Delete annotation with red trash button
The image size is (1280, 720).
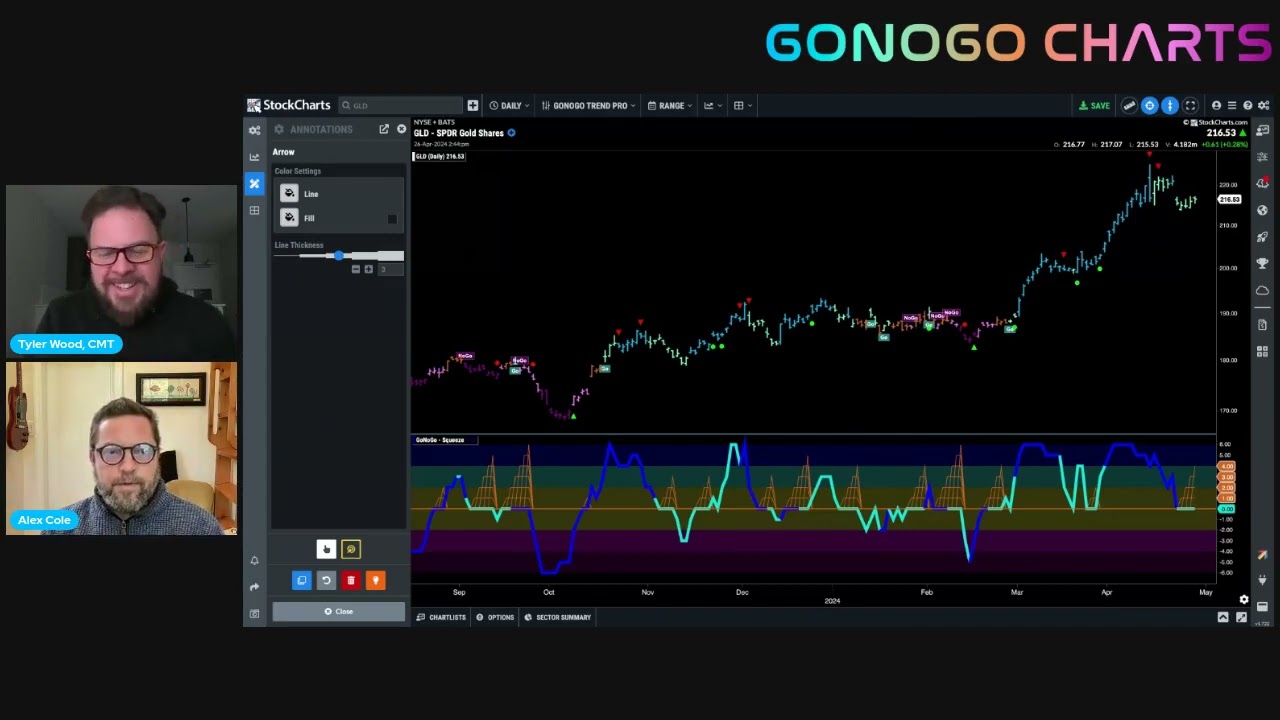tap(351, 580)
